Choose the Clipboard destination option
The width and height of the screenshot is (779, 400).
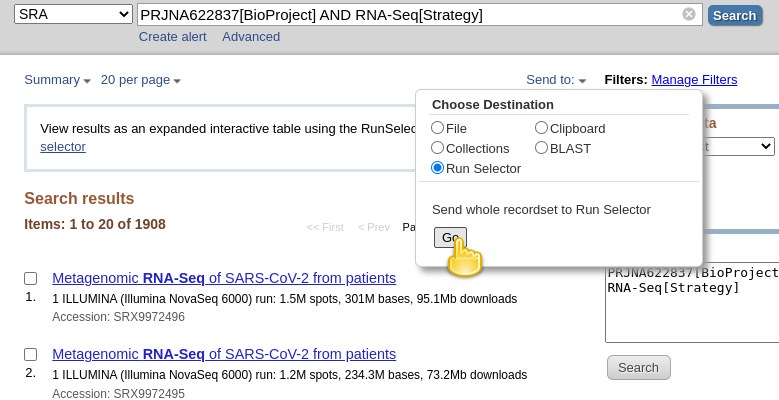[x=542, y=128]
